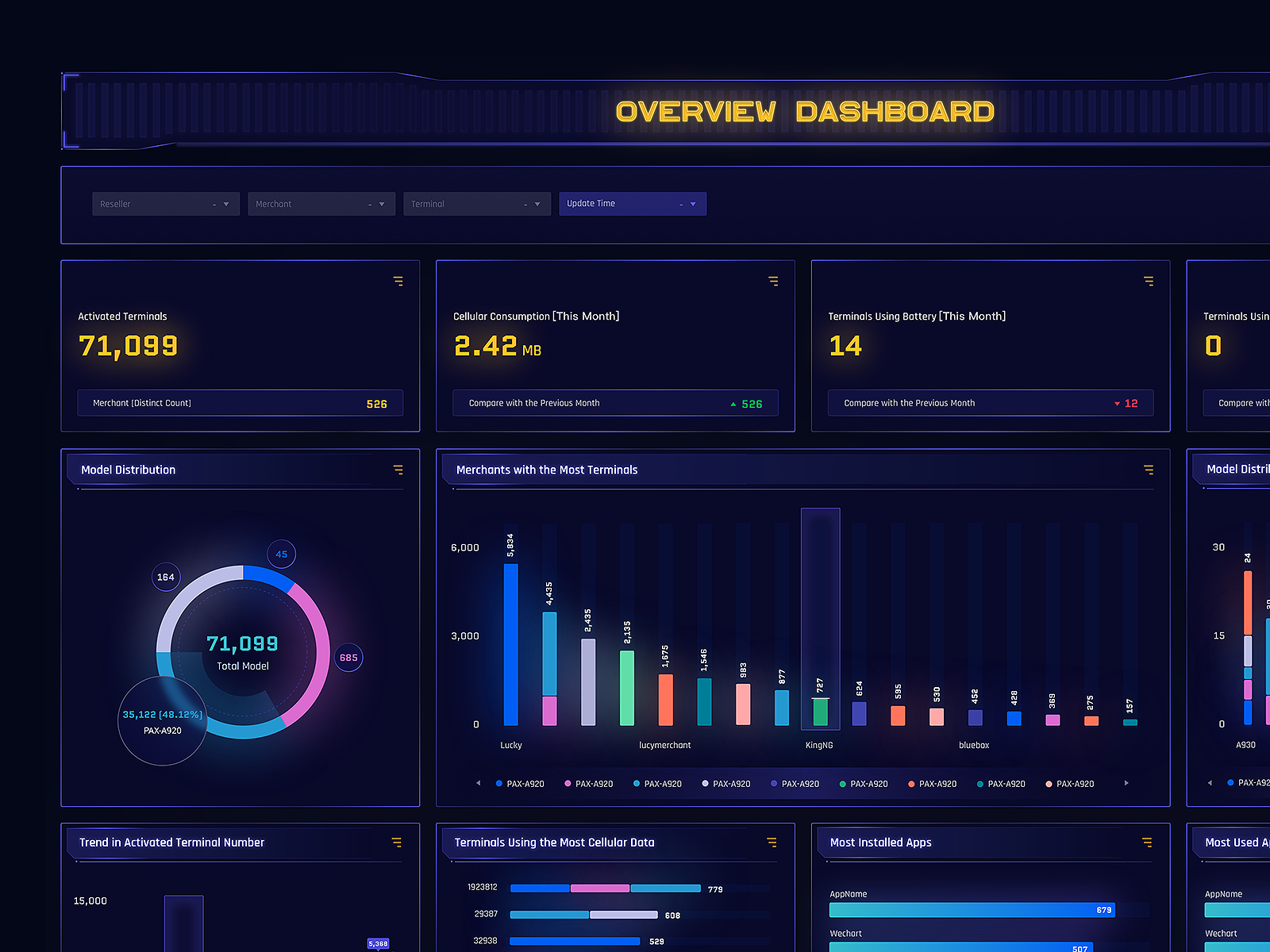Click the next legend page arrow
1270x952 pixels.
coord(1126,783)
